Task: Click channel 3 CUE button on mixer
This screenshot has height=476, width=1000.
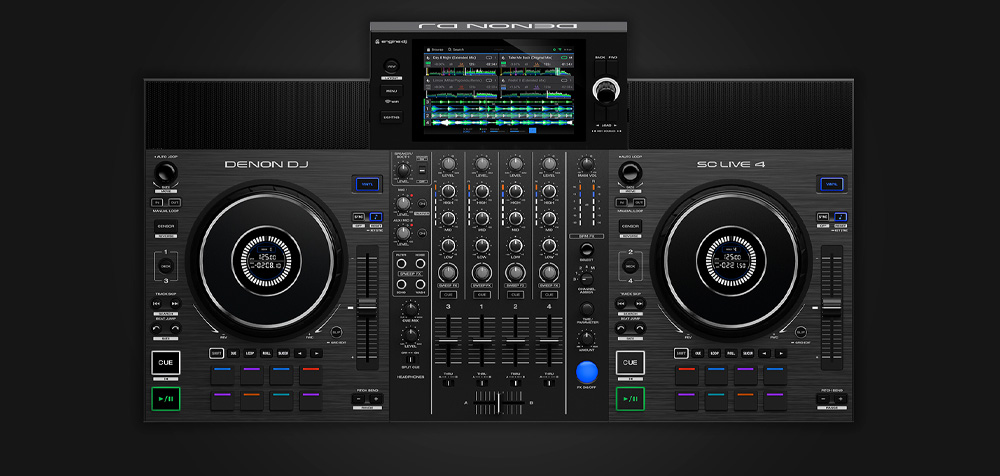Action: pos(448,295)
